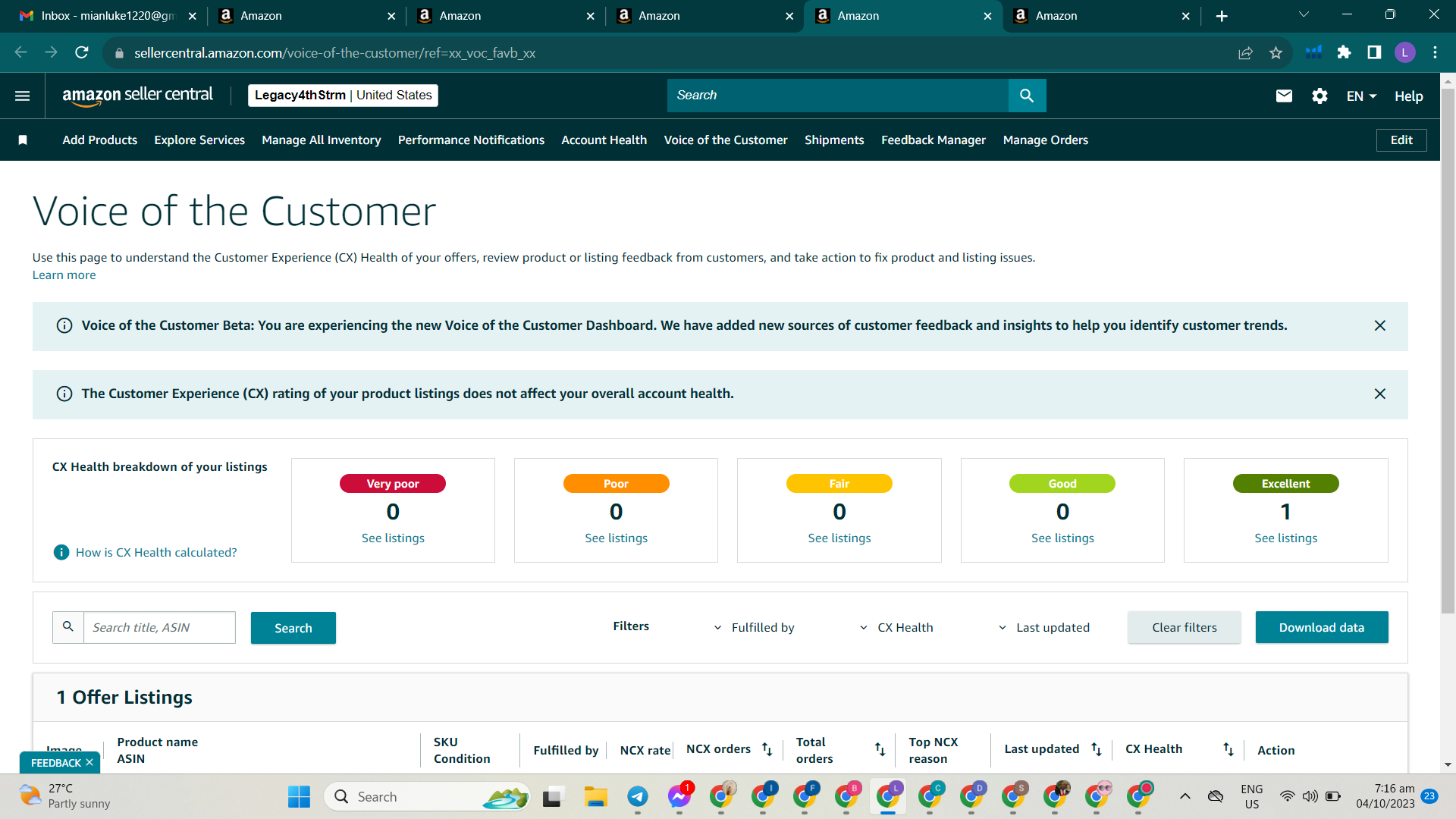Open How is CX Health calculated link

[156, 553]
